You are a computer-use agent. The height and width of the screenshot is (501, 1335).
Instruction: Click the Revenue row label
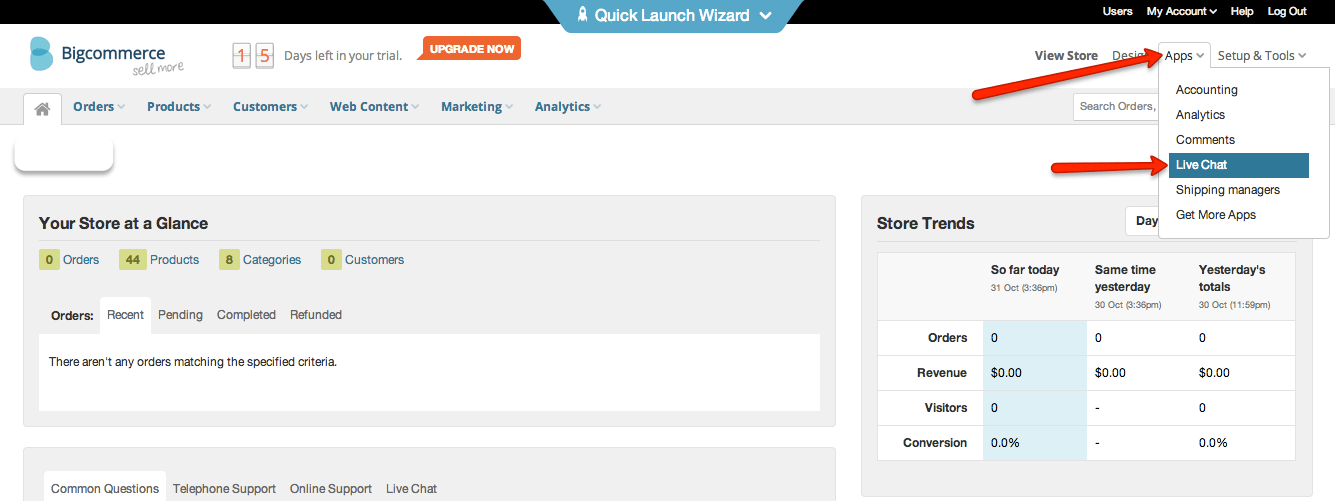tap(942, 373)
